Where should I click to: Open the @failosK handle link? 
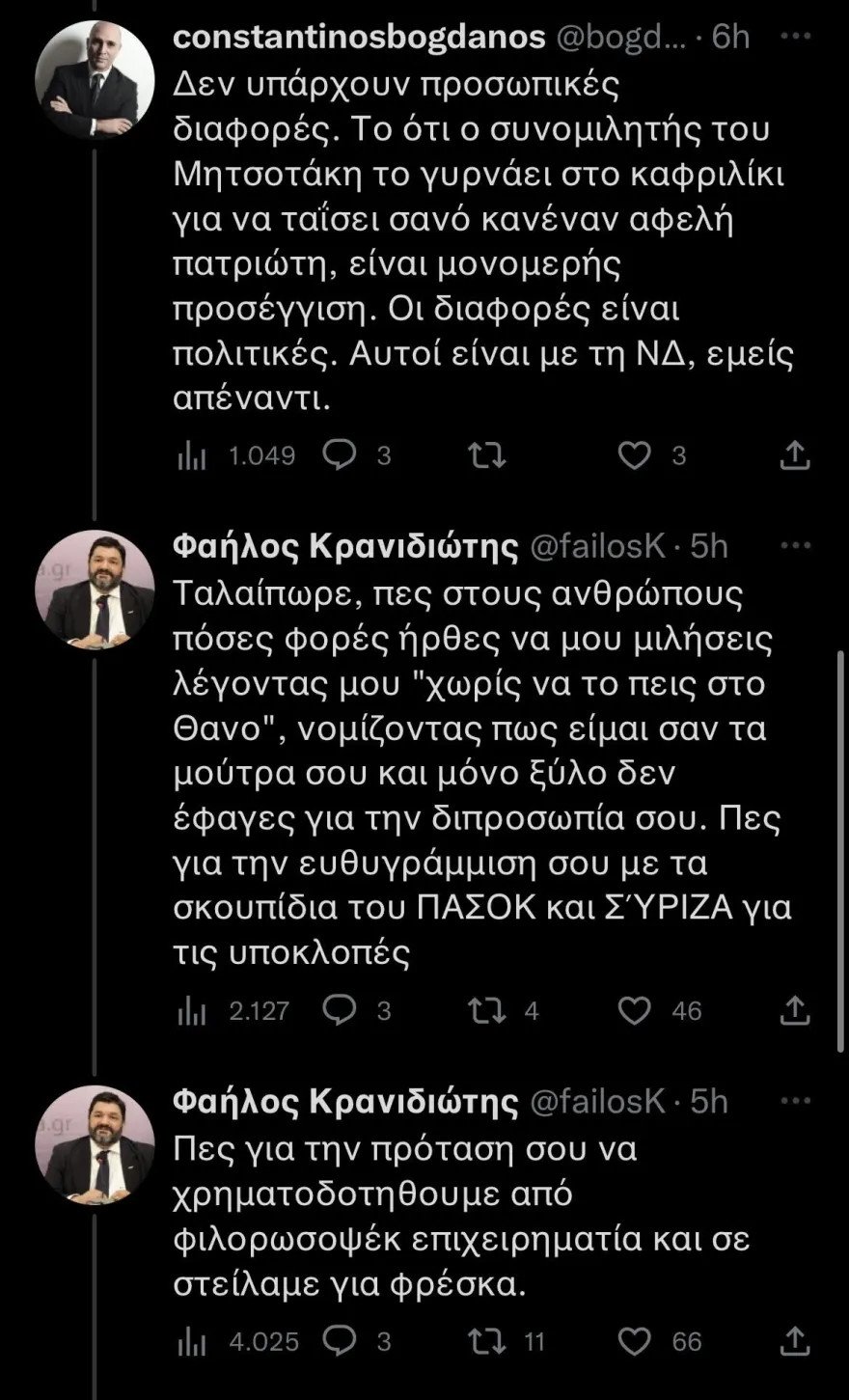pyautogui.click(x=597, y=546)
